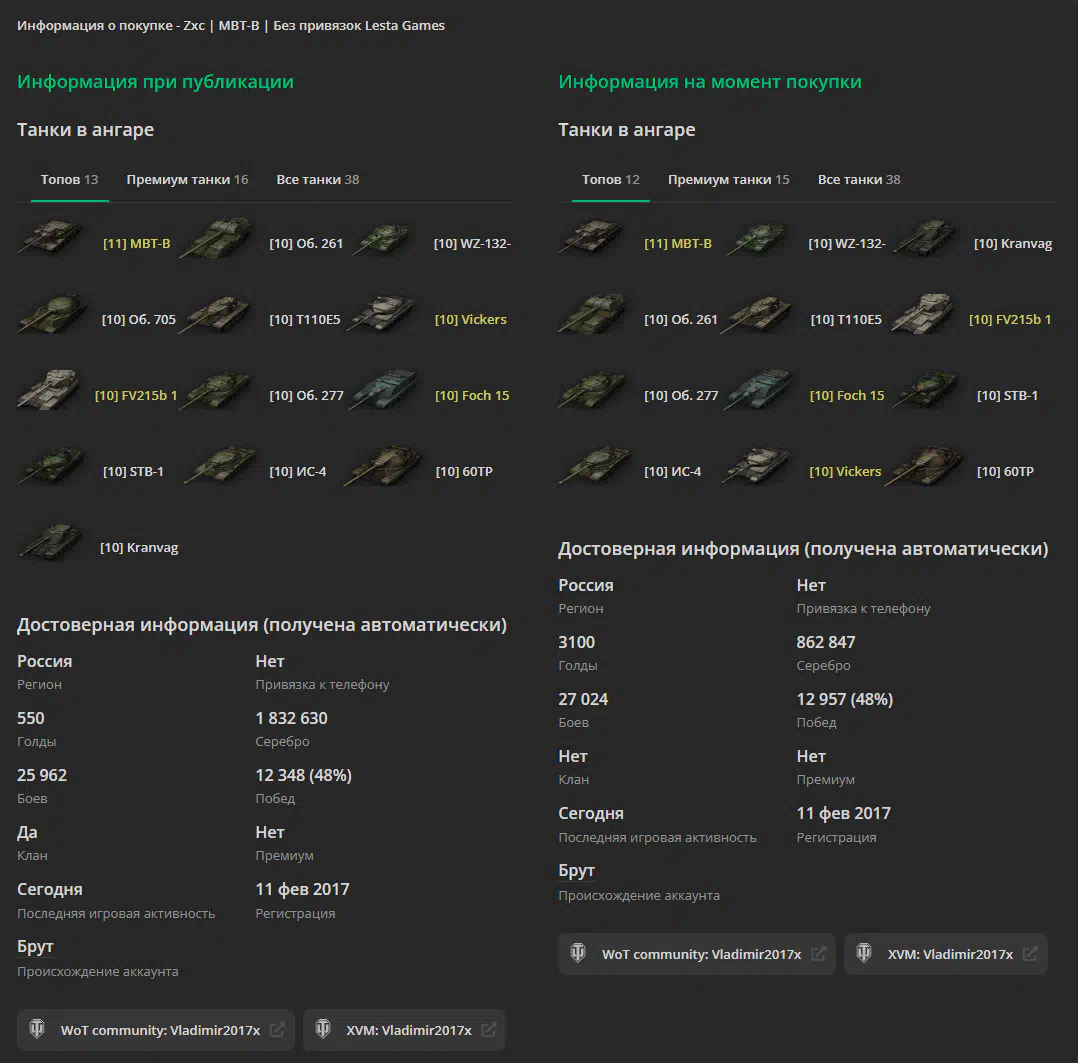Click WoT shield icon on purchase WoT community button
1078x1063 pixels.
[578, 953]
